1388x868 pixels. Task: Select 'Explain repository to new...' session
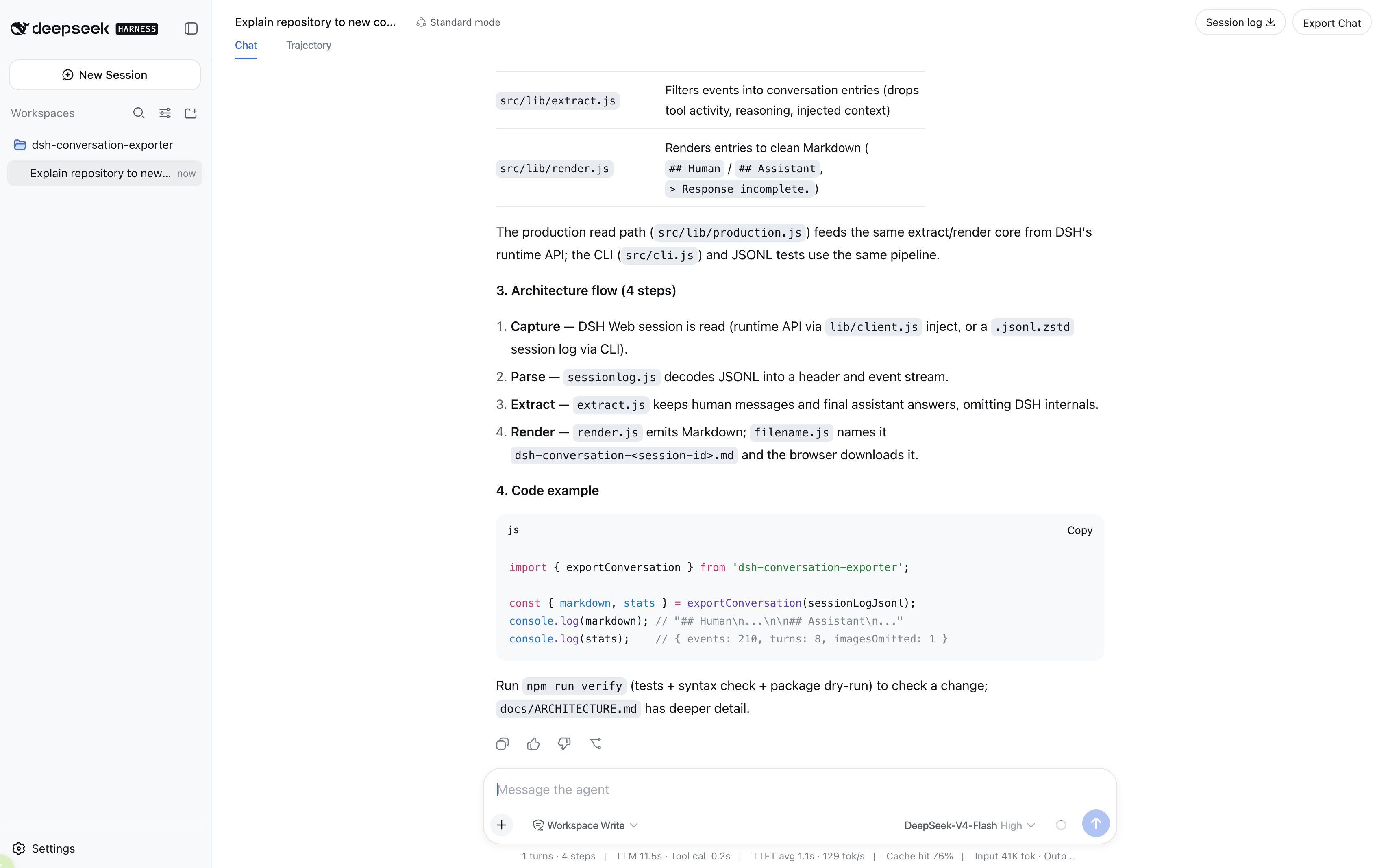104,174
